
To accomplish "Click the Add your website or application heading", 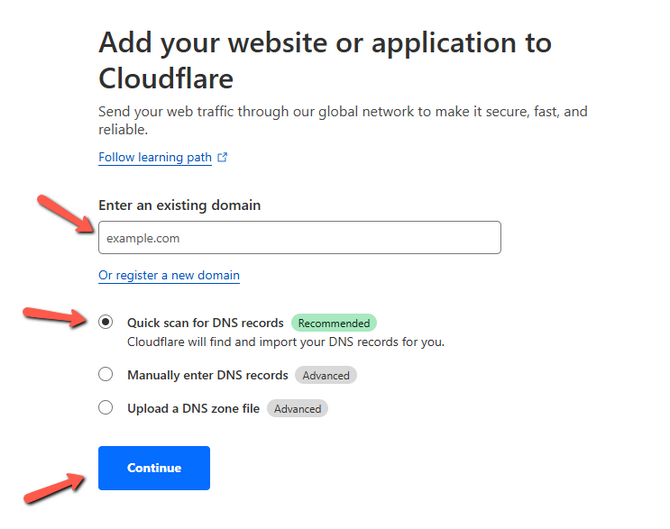I will click(325, 60).
